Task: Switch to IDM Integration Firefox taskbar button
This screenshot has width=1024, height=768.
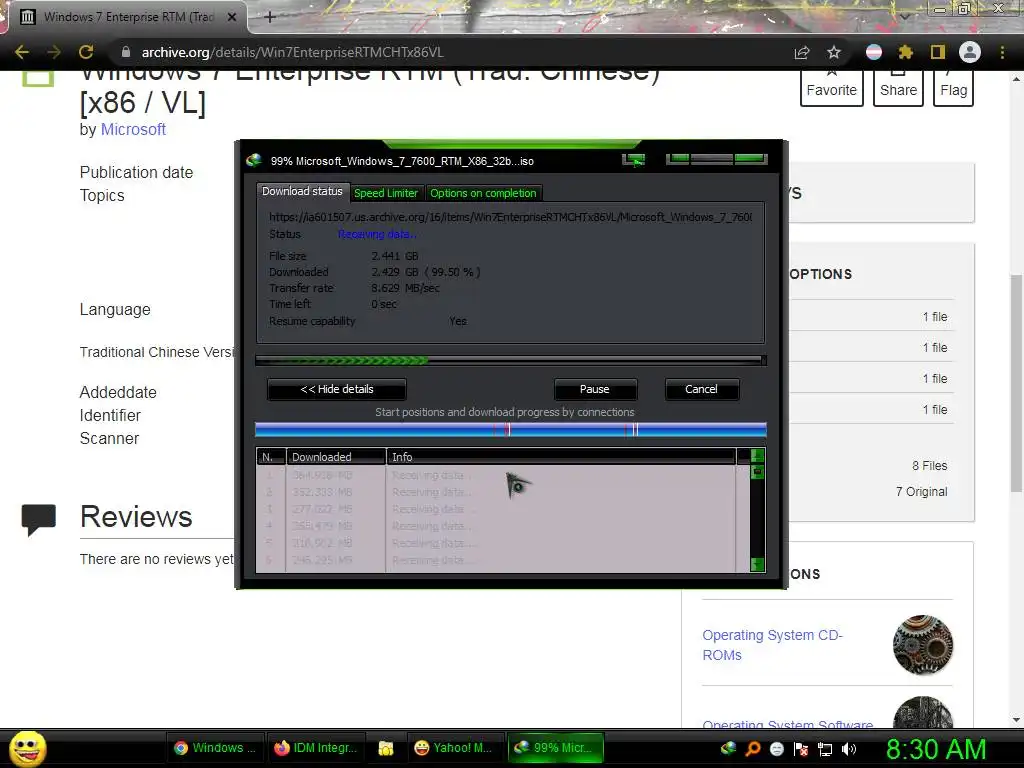Action: coord(316,748)
